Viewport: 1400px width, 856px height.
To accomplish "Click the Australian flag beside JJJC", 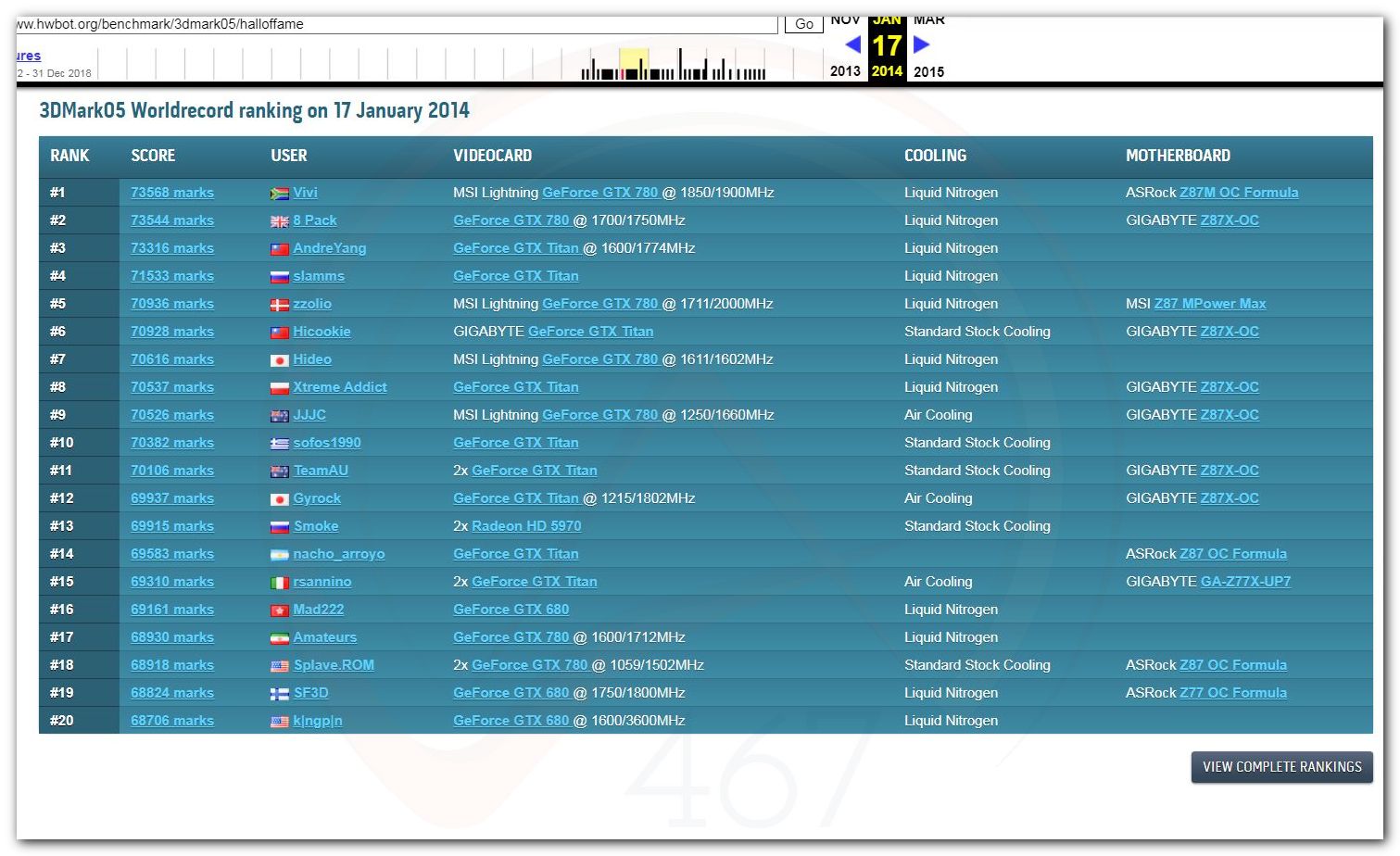I will pyautogui.click(x=279, y=416).
